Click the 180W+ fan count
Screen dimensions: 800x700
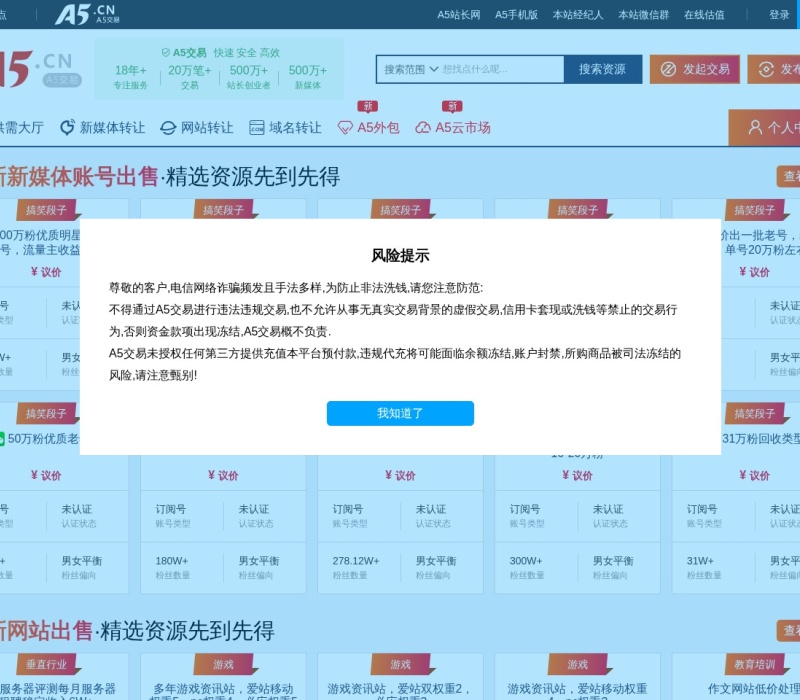(x=172, y=561)
